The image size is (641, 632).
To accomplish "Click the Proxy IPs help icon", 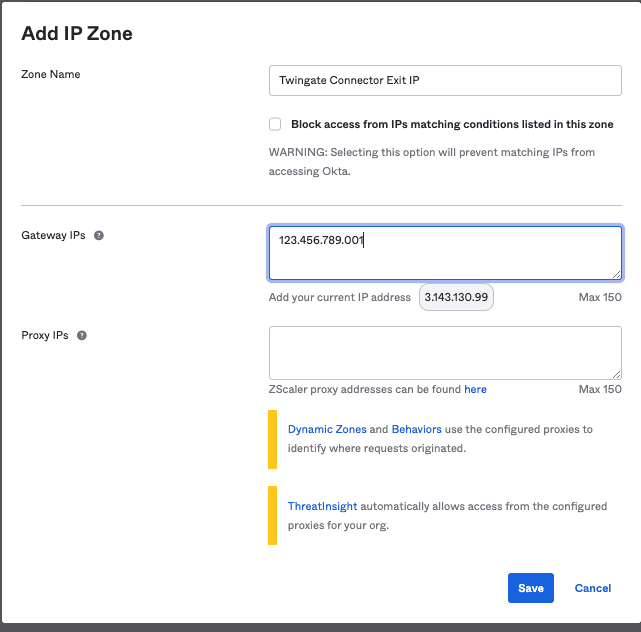I will tap(82, 336).
